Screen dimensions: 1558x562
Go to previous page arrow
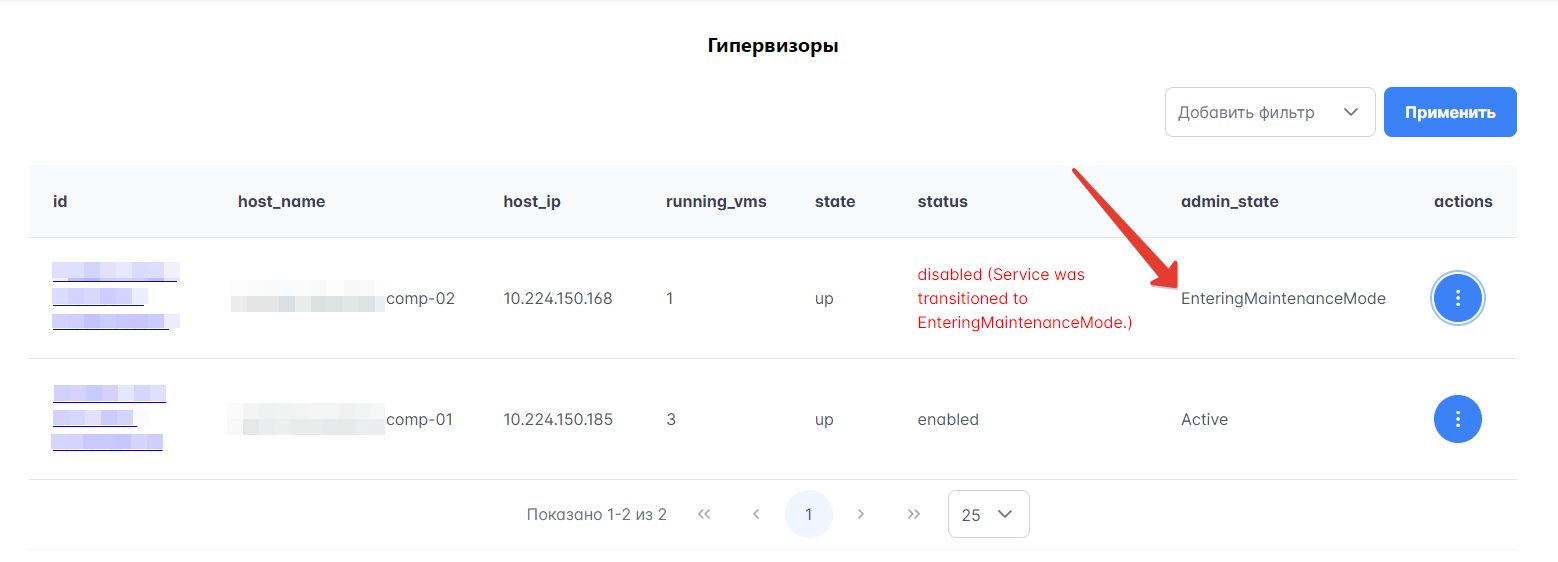[756, 514]
